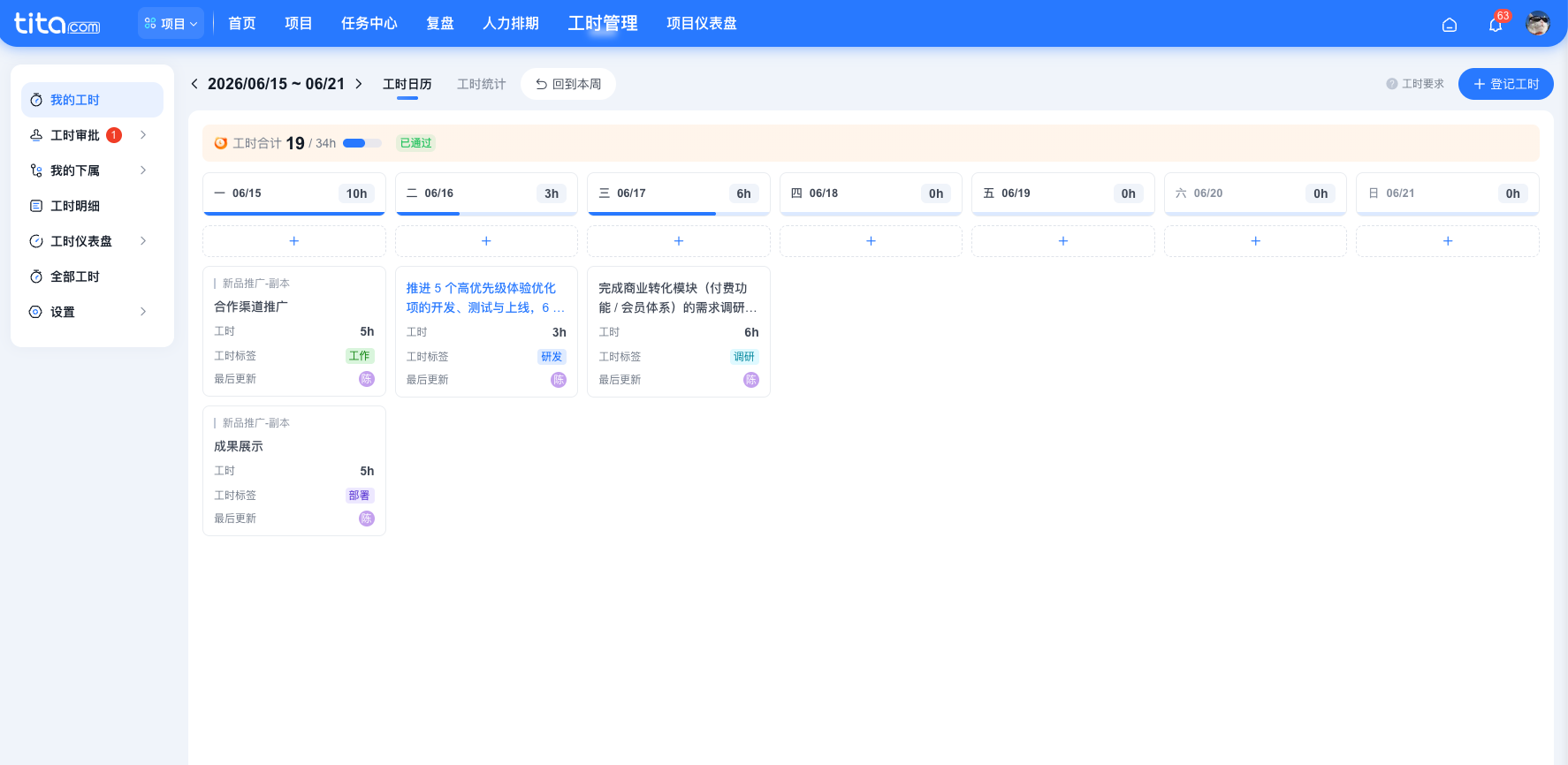Click the 部署 tag label
Image resolution: width=1568 pixels, height=765 pixels.
click(x=360, y=496)
